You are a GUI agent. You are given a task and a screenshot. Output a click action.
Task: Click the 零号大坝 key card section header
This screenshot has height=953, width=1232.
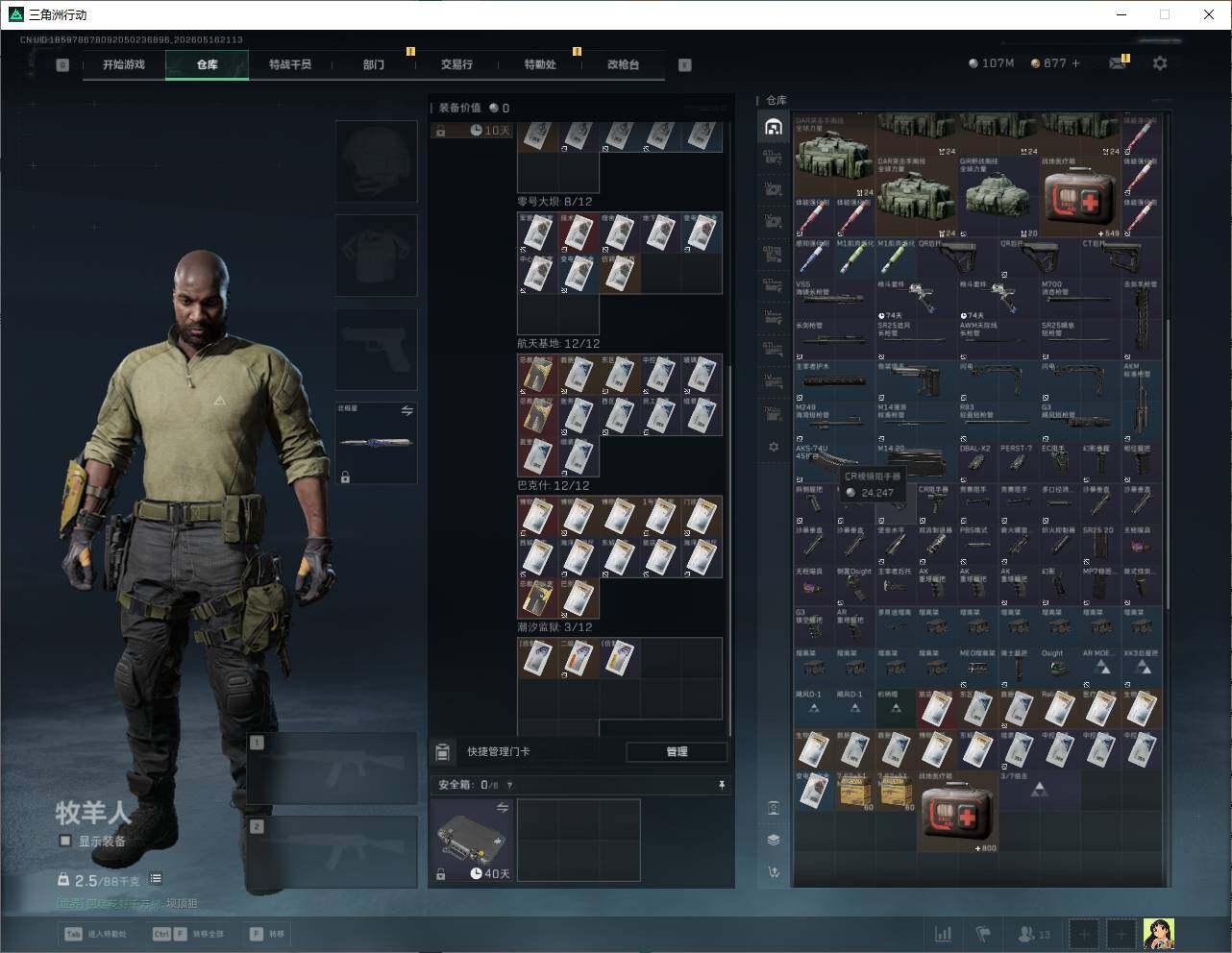tap(555, 202)
